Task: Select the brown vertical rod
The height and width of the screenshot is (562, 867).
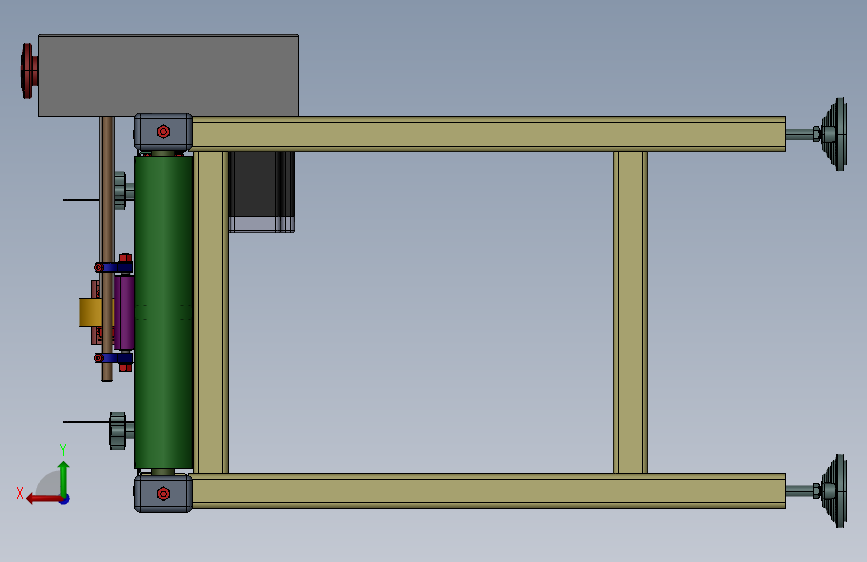Action: point(107,248)
